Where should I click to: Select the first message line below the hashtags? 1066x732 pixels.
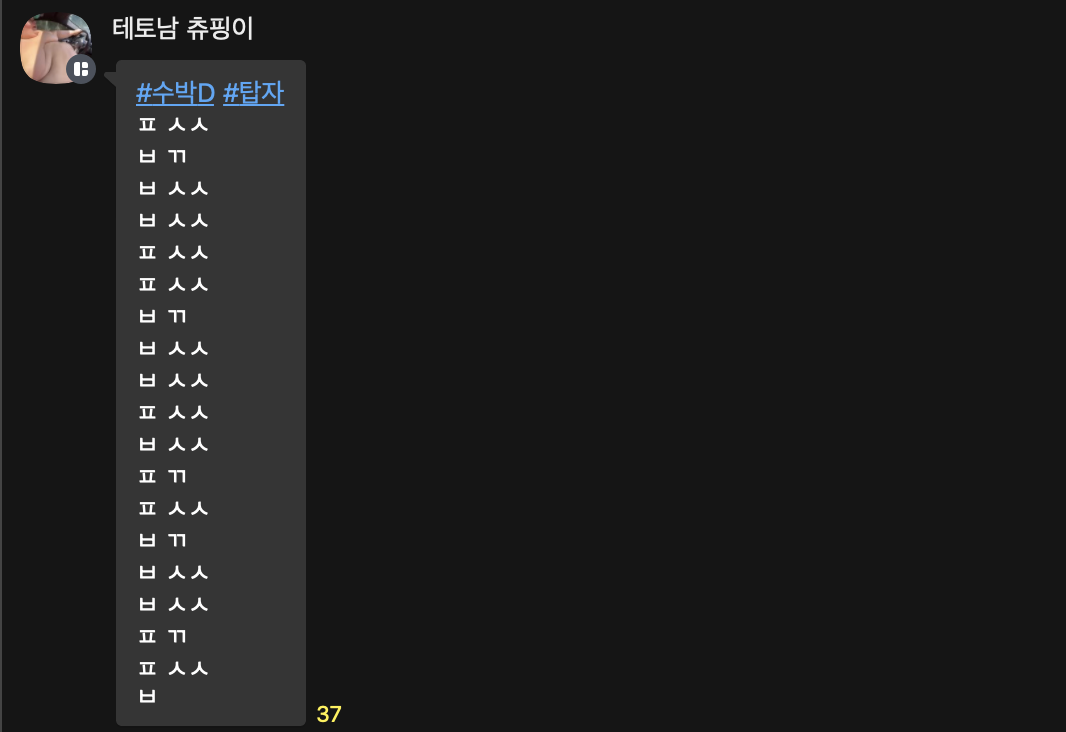[x=173, y=124]
